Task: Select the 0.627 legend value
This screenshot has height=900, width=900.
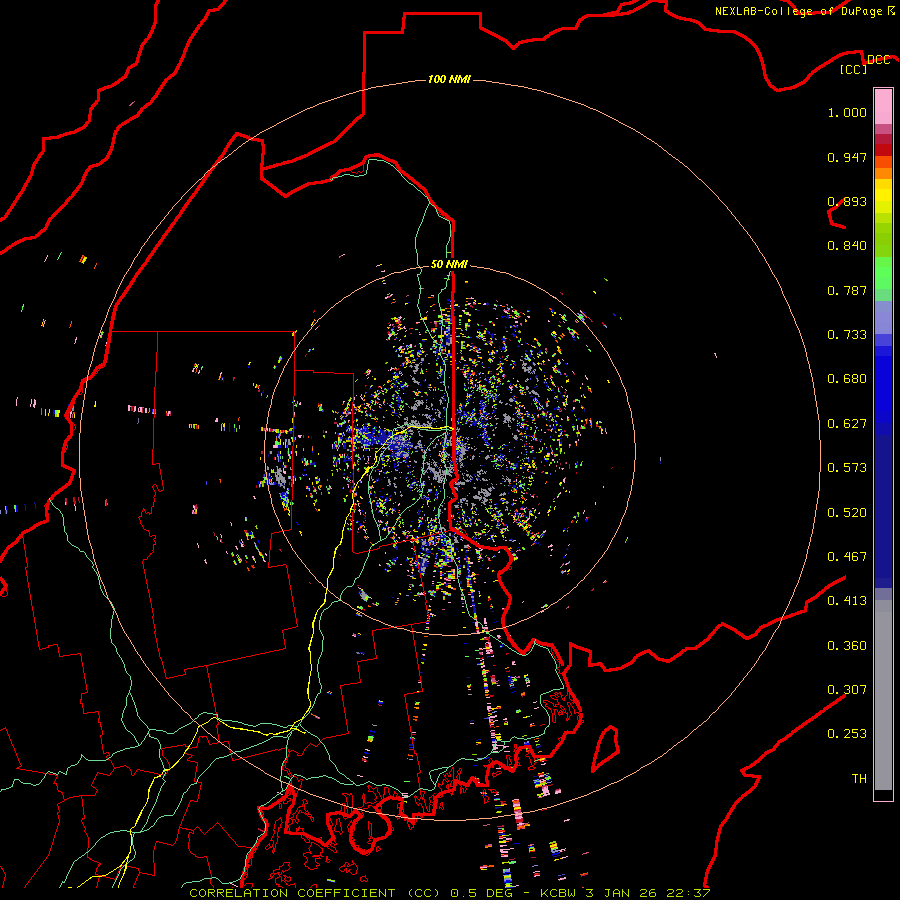Action: click(x=847, y=424)
